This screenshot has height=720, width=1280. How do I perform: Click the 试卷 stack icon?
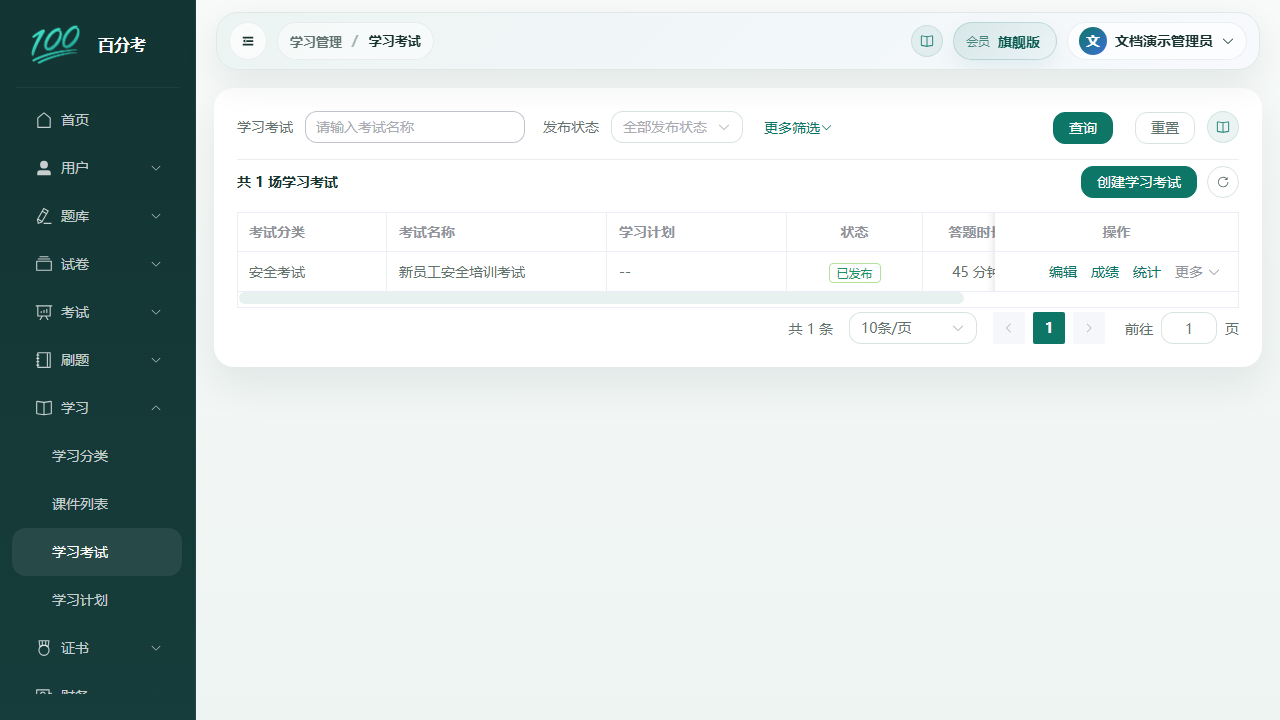(x=44, y=264)
